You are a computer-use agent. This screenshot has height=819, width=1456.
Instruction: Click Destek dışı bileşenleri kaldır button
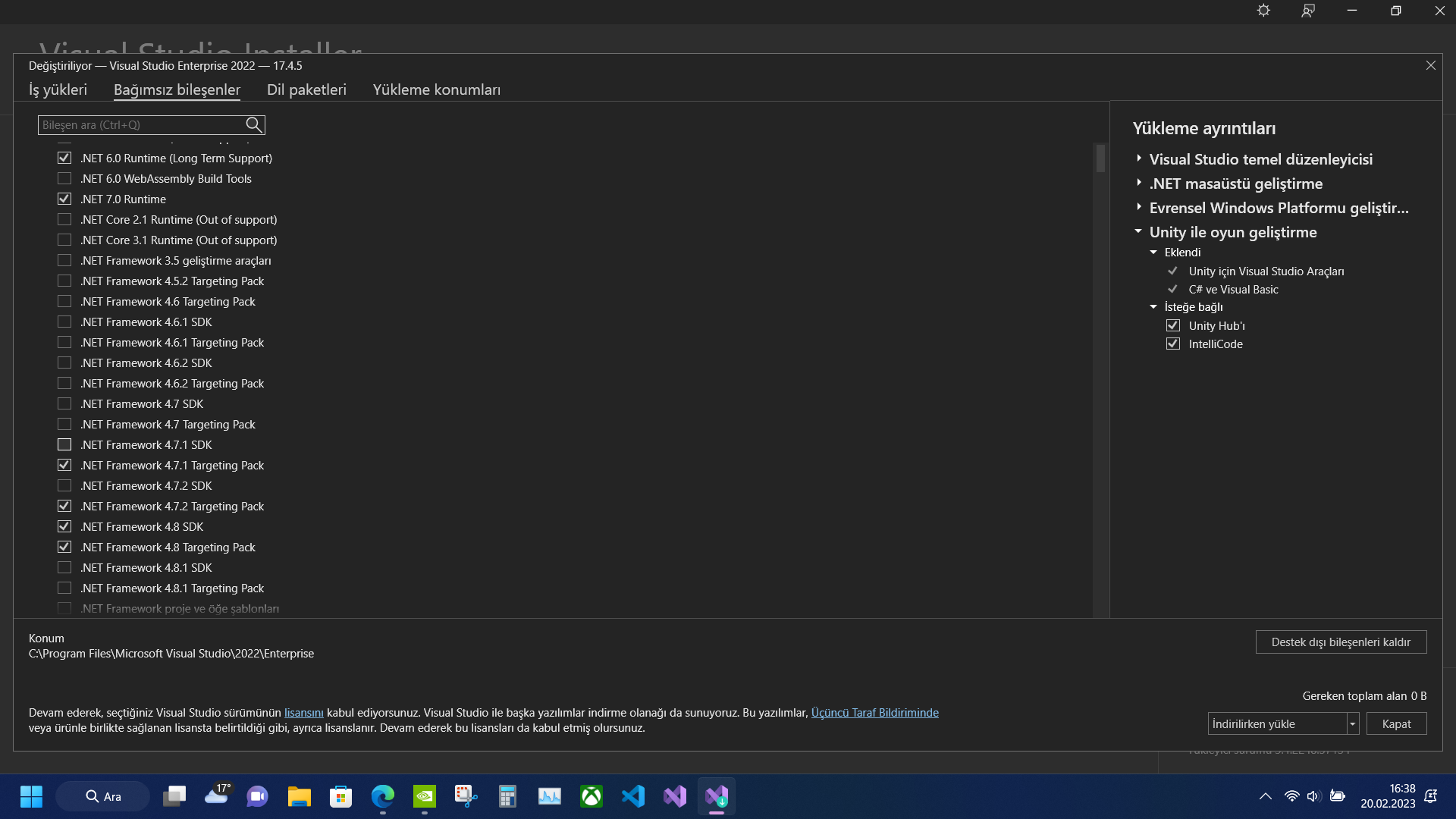point(1341,642)
